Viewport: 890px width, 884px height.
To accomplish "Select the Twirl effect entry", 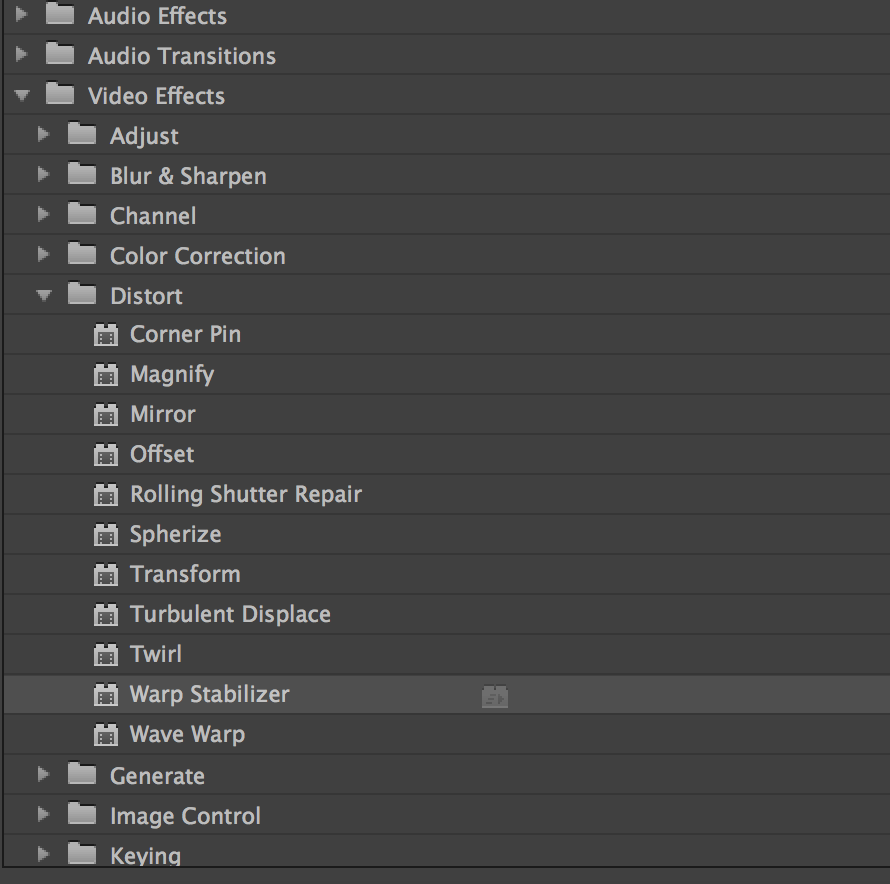I will [x=156, y=655].
